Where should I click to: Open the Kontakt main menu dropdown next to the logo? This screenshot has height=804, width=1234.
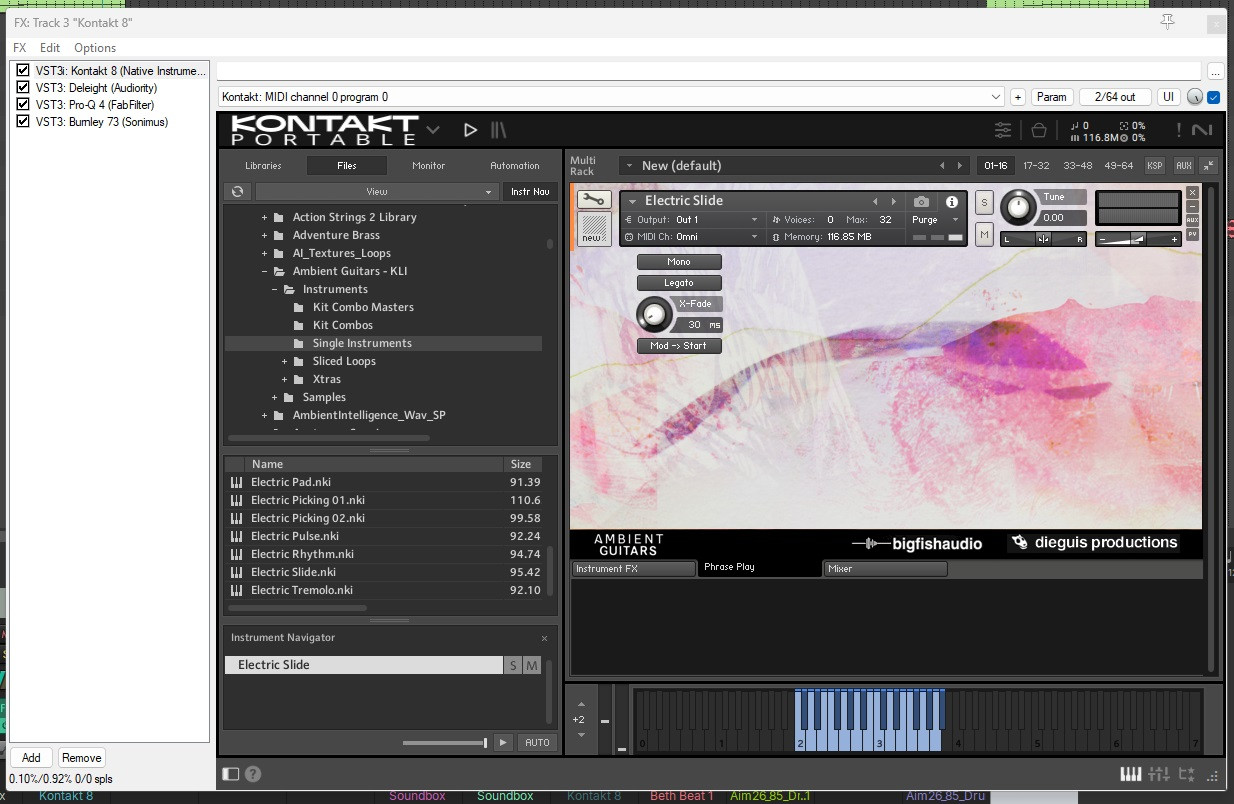(x=433, y=130)
